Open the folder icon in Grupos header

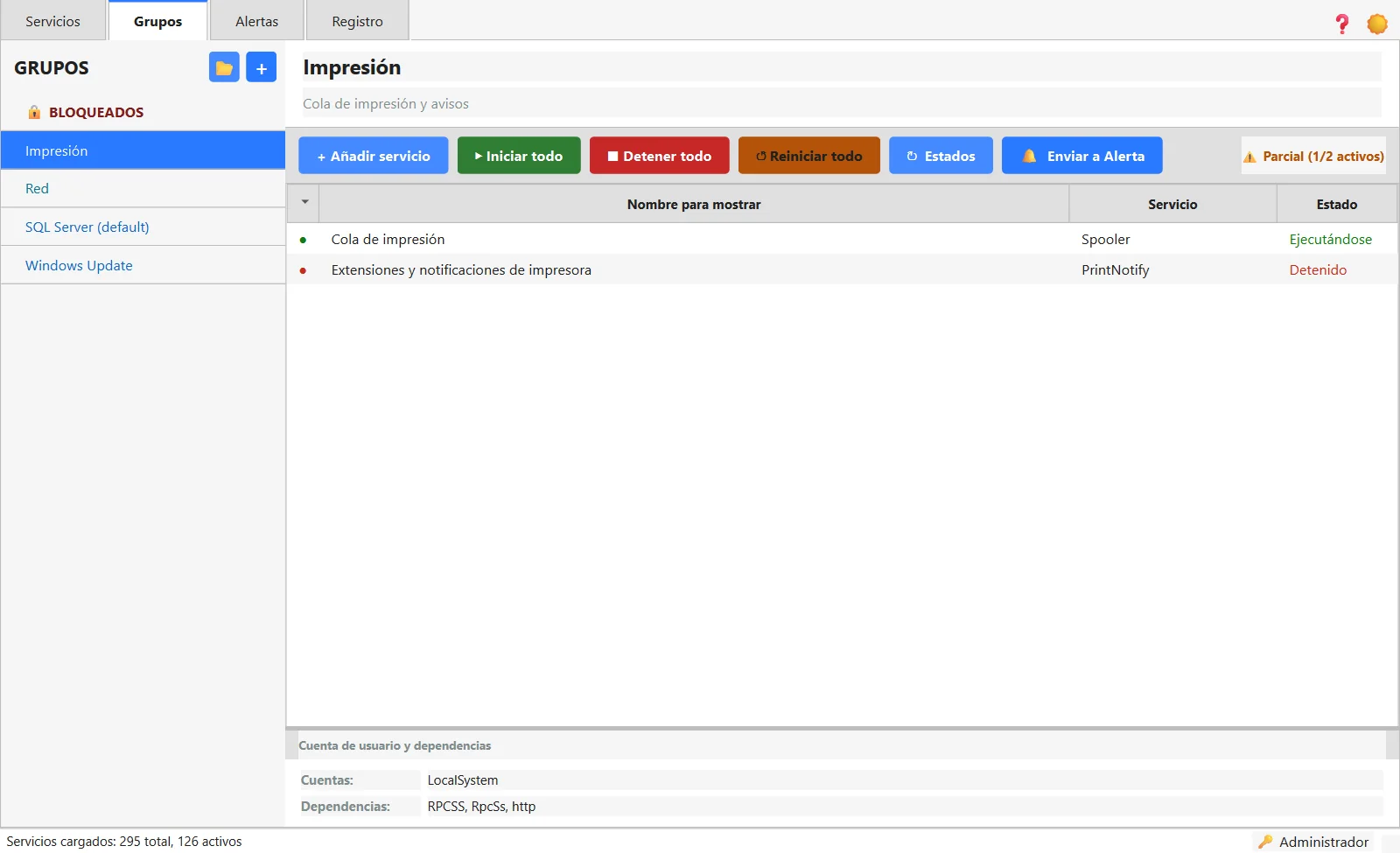click(224, 67)
